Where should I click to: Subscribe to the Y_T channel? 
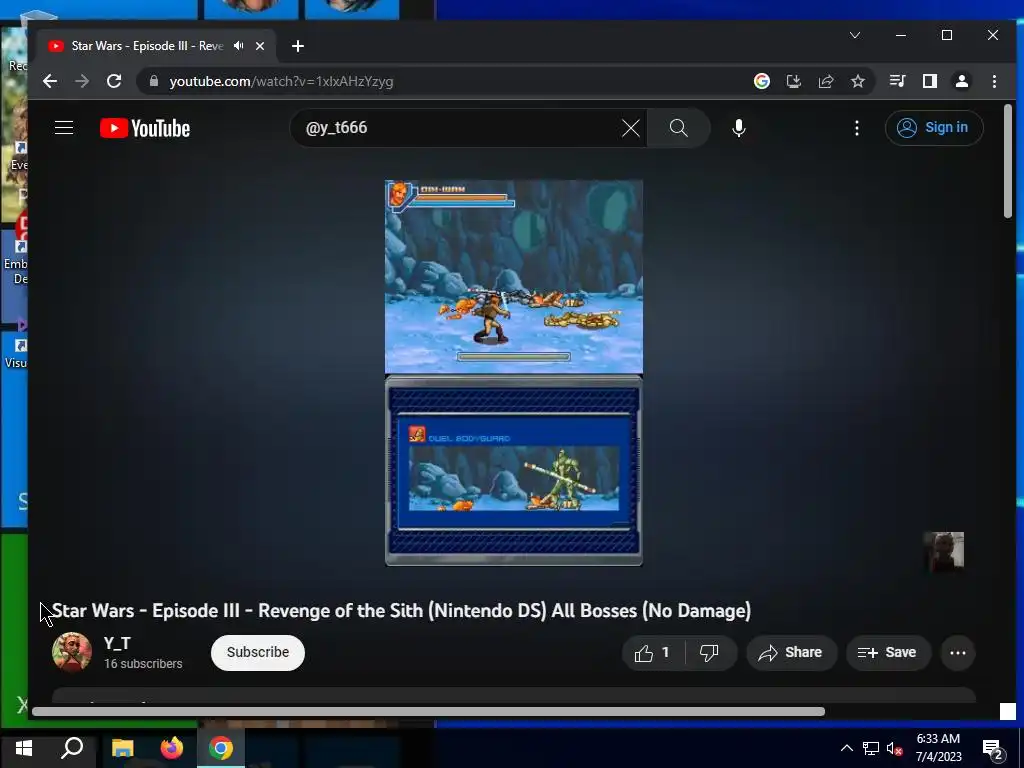click(258, 652)
